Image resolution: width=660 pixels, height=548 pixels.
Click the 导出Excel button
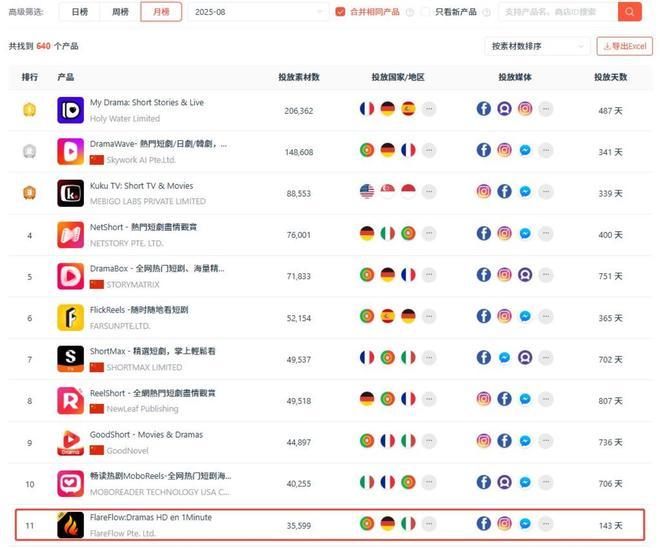coord(625,46)
